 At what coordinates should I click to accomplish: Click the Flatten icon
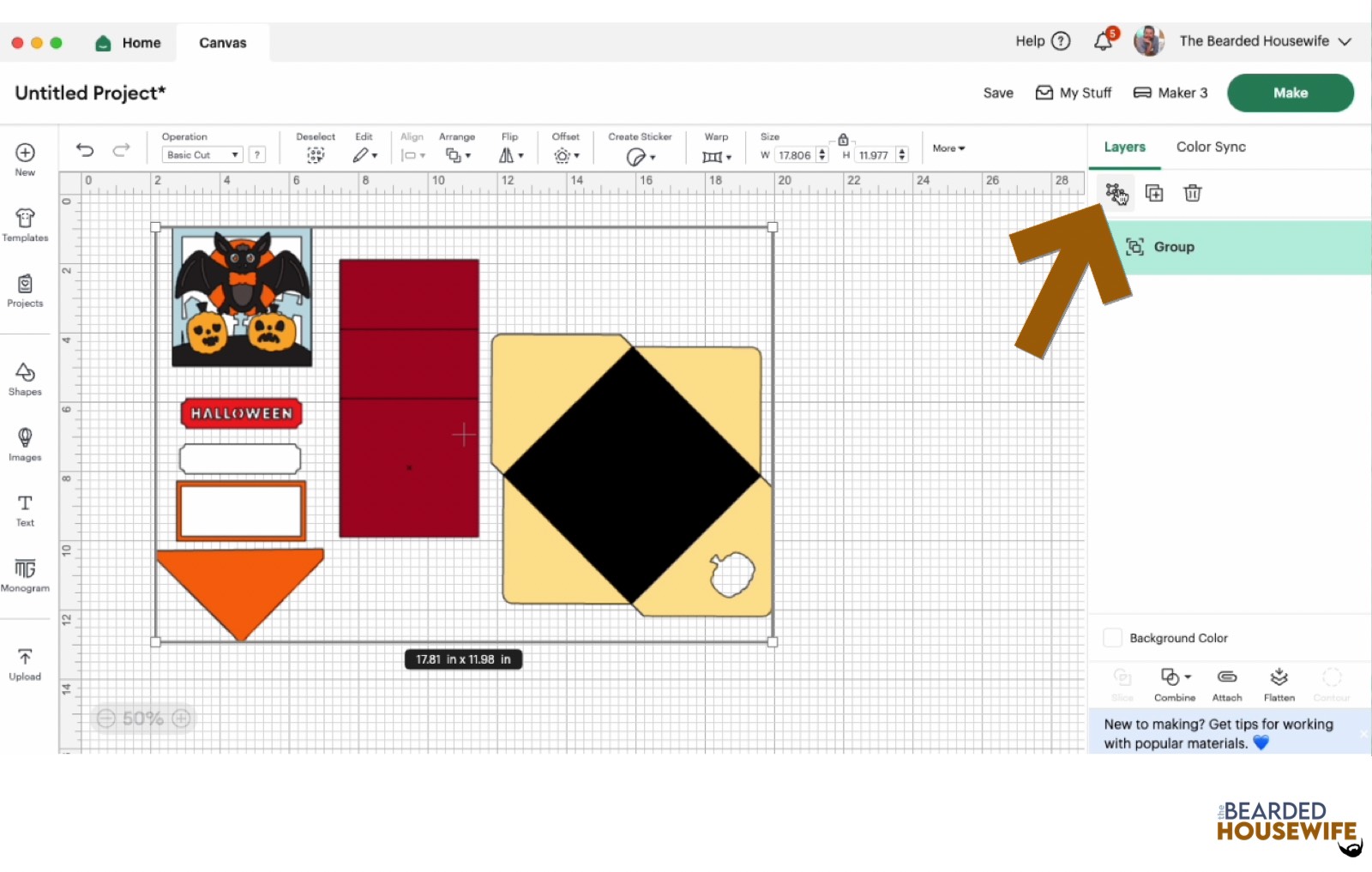coord(1279,683)
